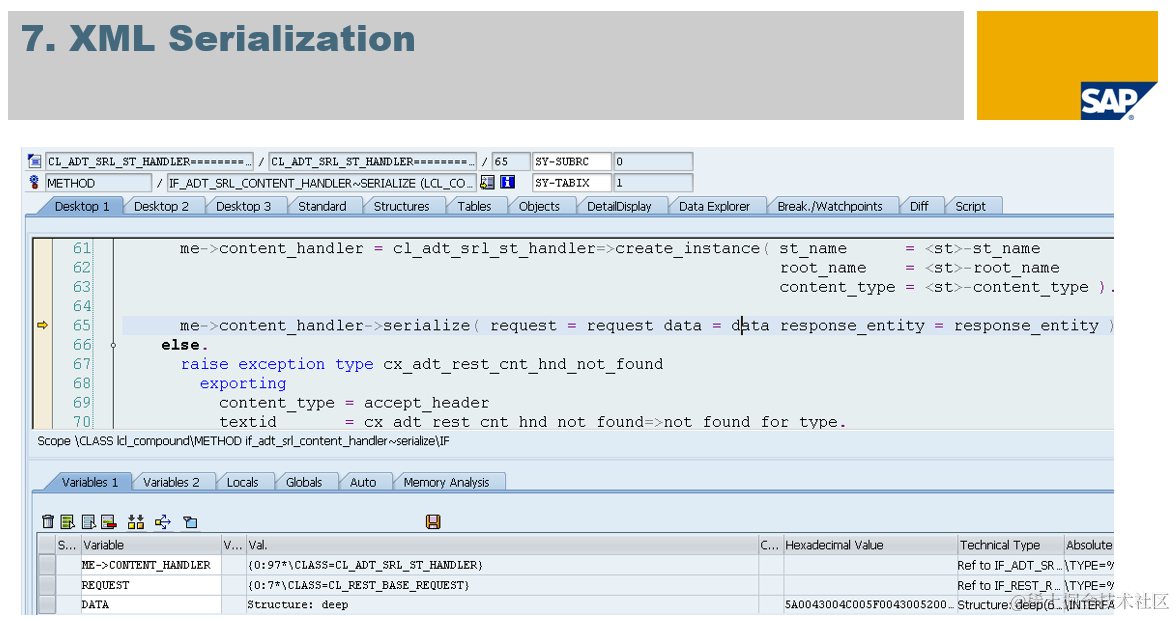
Task: Click the trash can delete icon in variables toolbar
Action: tap(48, 522)
